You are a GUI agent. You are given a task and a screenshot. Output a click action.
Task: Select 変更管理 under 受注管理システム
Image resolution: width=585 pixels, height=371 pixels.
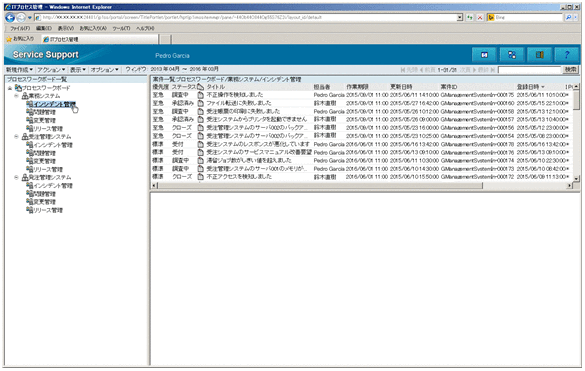click(45, 161)
